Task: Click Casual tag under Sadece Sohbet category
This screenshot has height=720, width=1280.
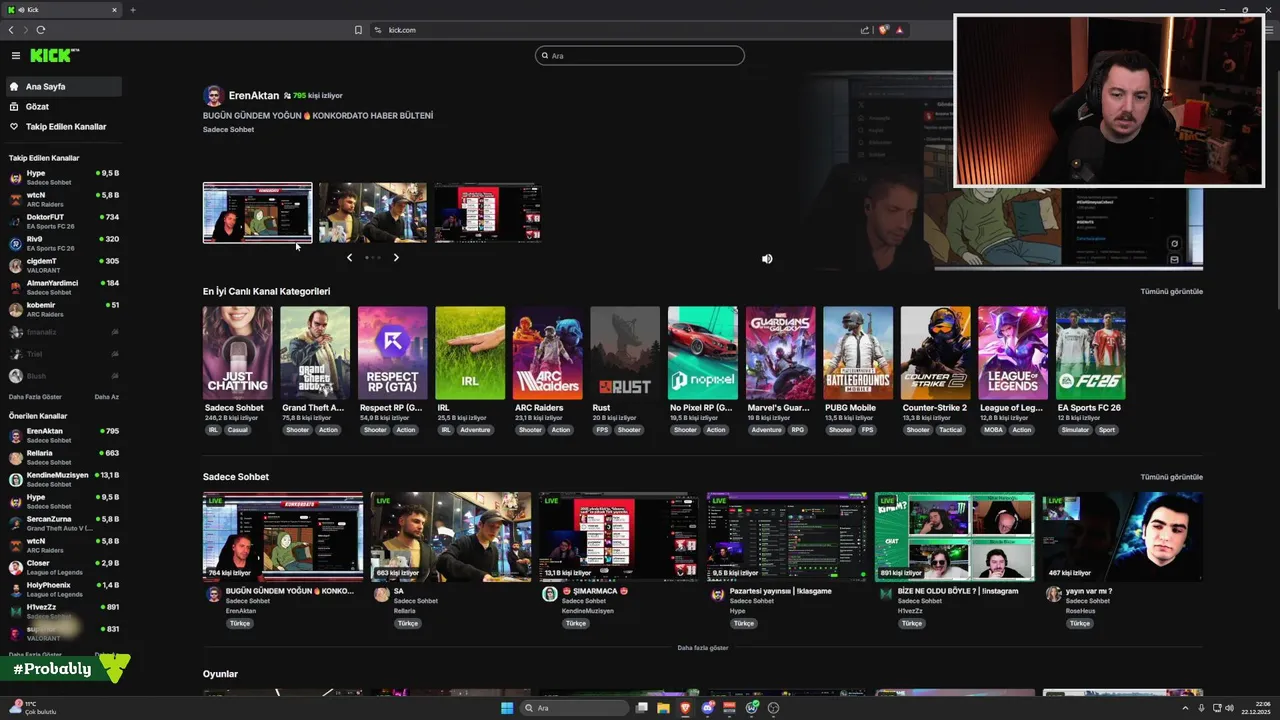Action: coord(238,430)
